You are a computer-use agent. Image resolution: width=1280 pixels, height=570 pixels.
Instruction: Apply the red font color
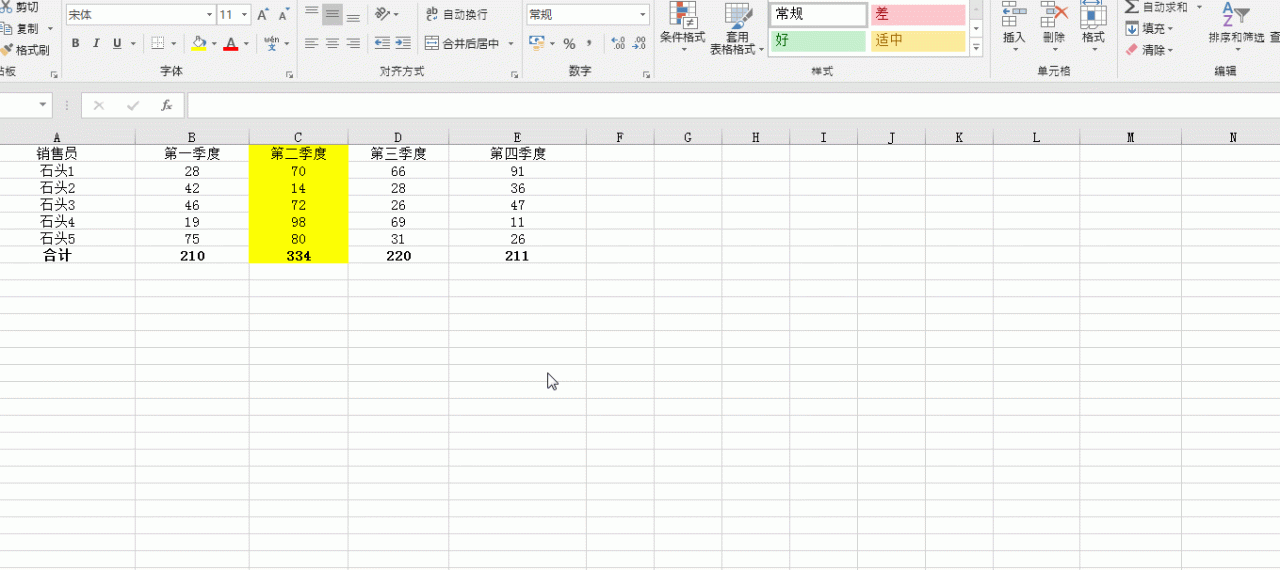[231, 43]
